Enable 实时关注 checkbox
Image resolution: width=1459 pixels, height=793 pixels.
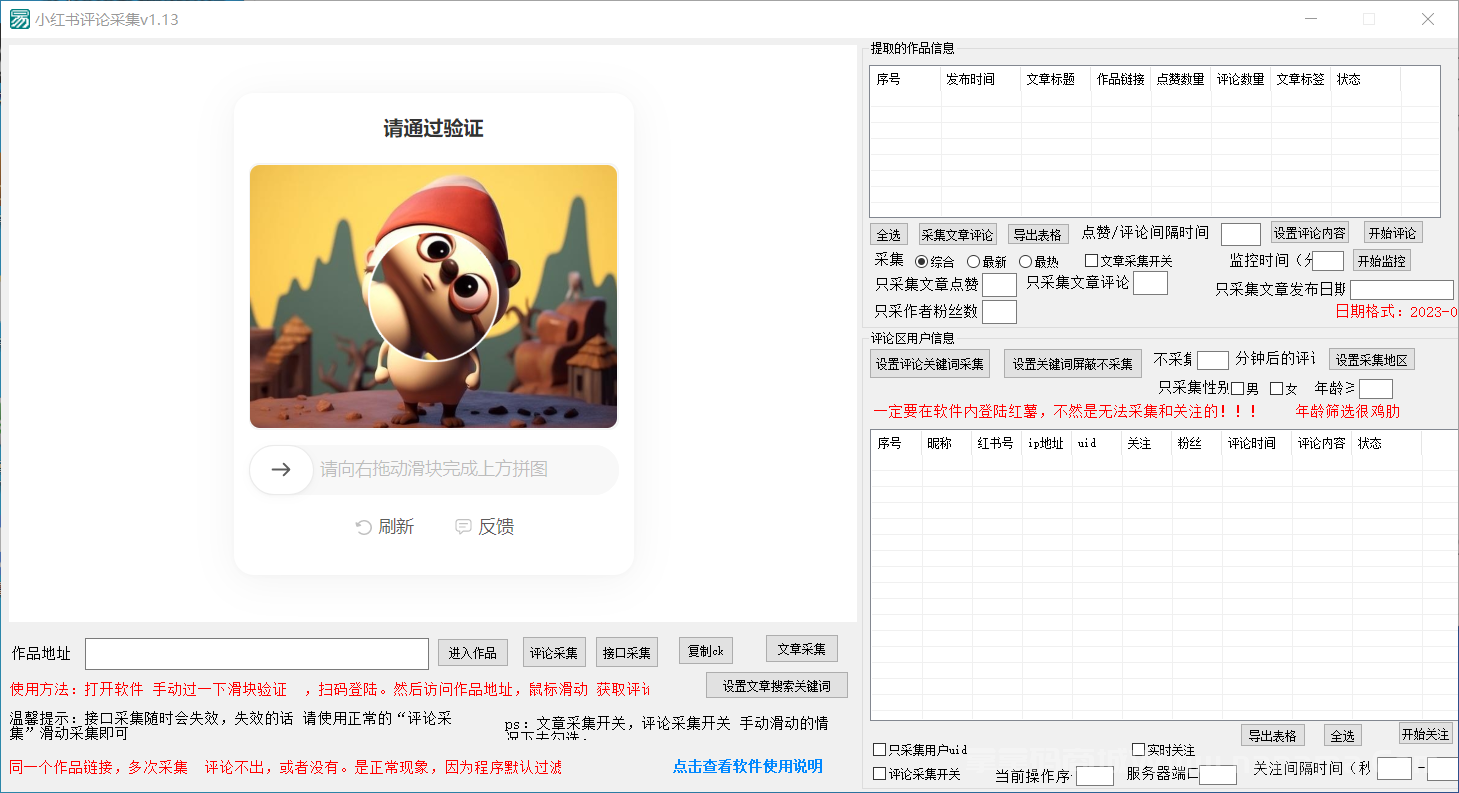pos(1137,748)
